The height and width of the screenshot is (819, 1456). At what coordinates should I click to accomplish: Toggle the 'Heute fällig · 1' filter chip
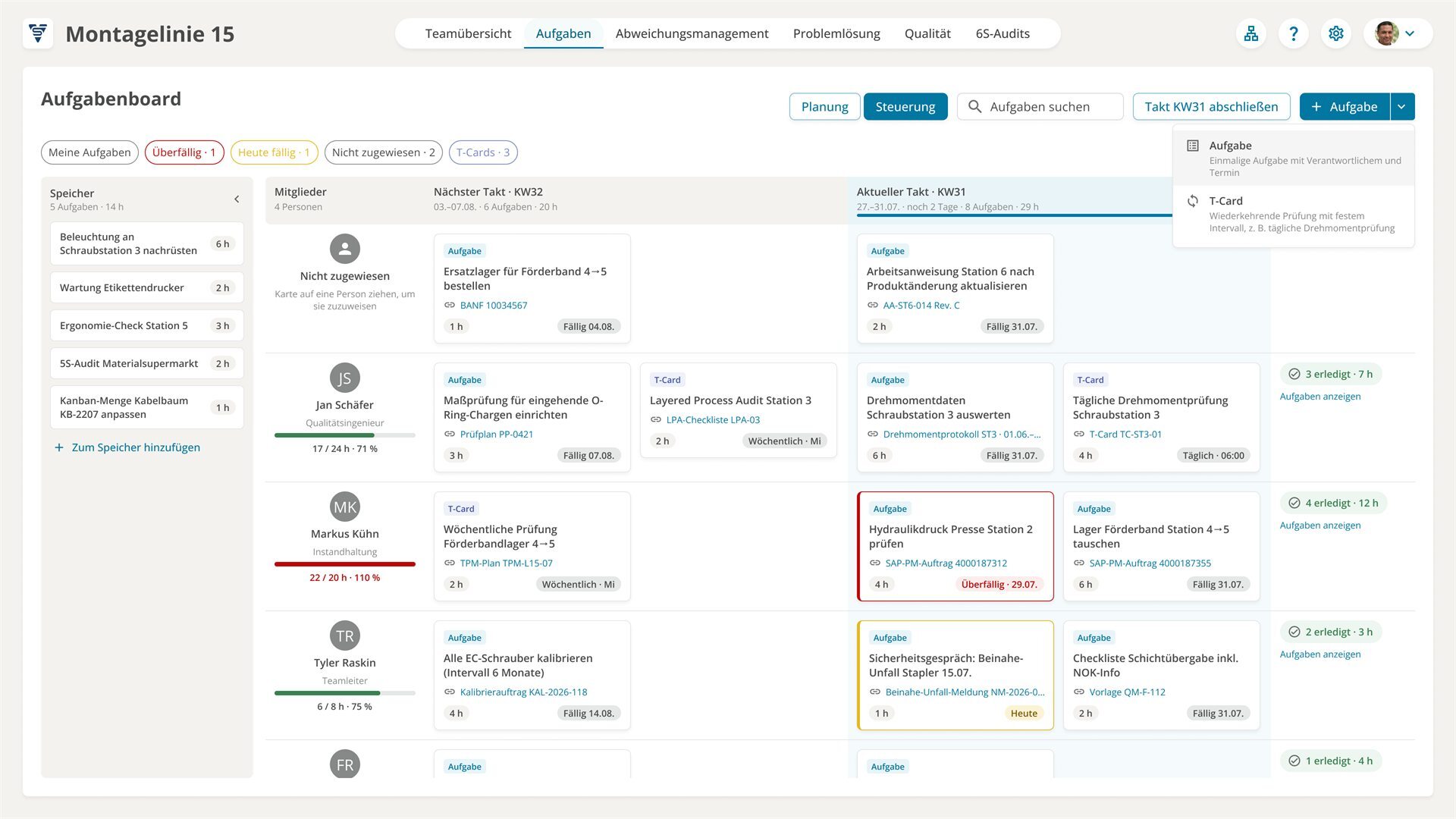pyautogui.click(x=274, y=152)
